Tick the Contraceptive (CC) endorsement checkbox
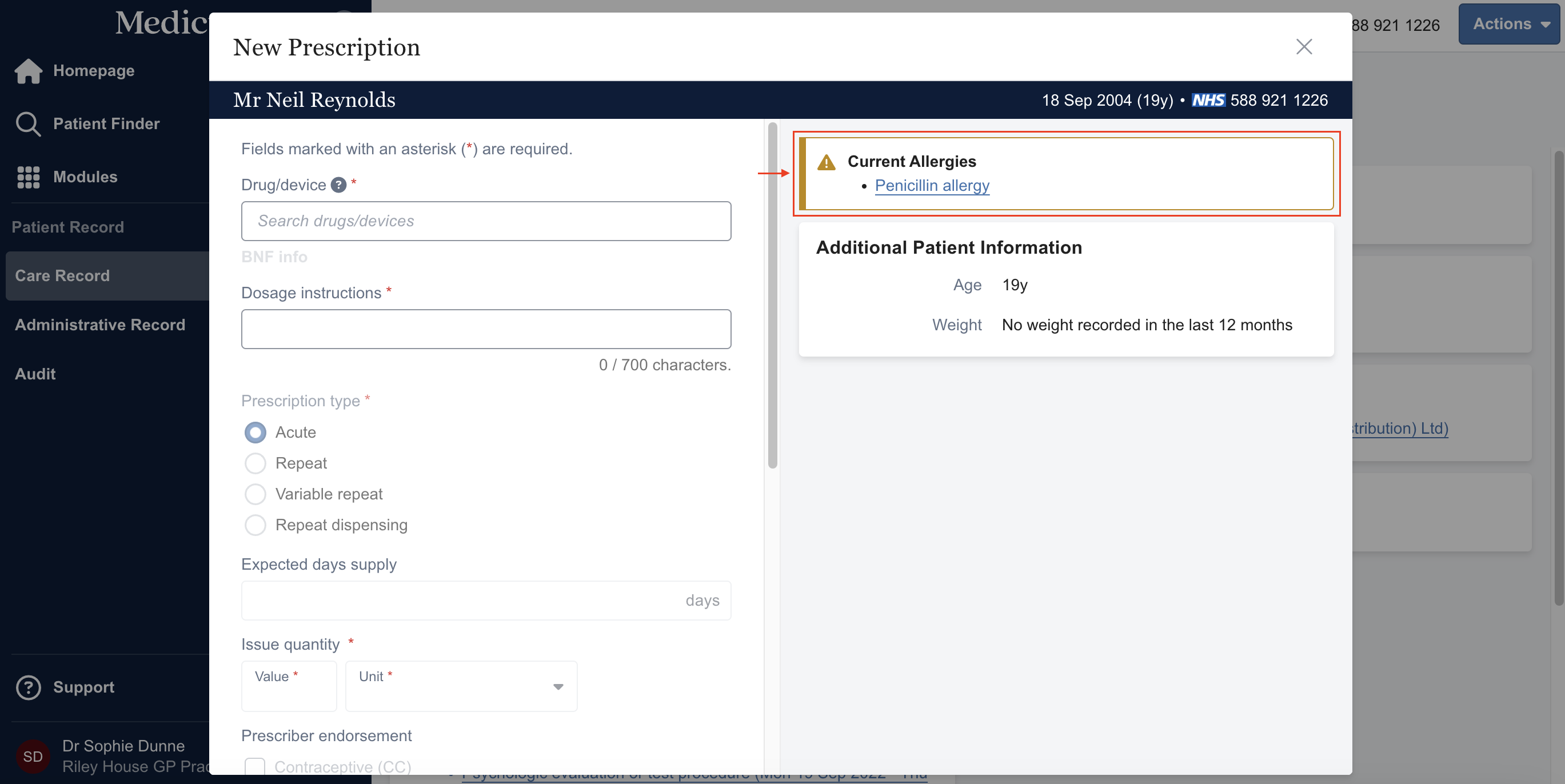The height and width of the screenshot is (784, 1565). point(255,766)
